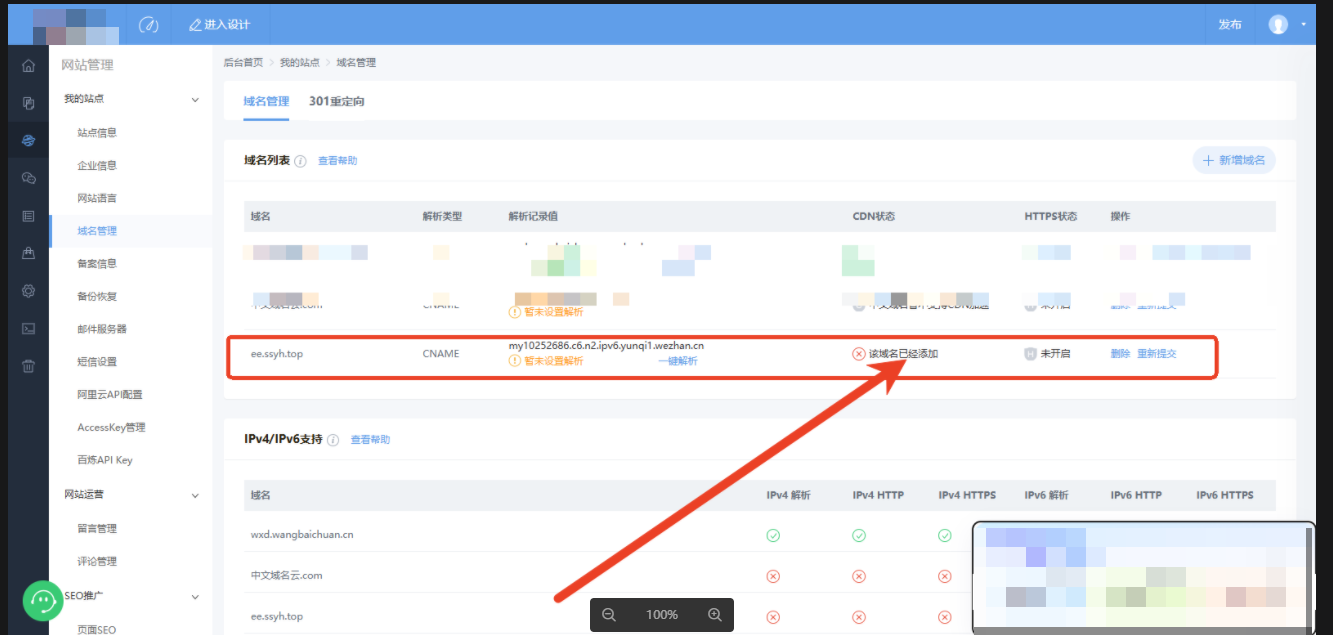Open 网站语言 in the sidebar
Image resolution: width=1333 pixels, height=635 pixels.
[x=97, y=198]
